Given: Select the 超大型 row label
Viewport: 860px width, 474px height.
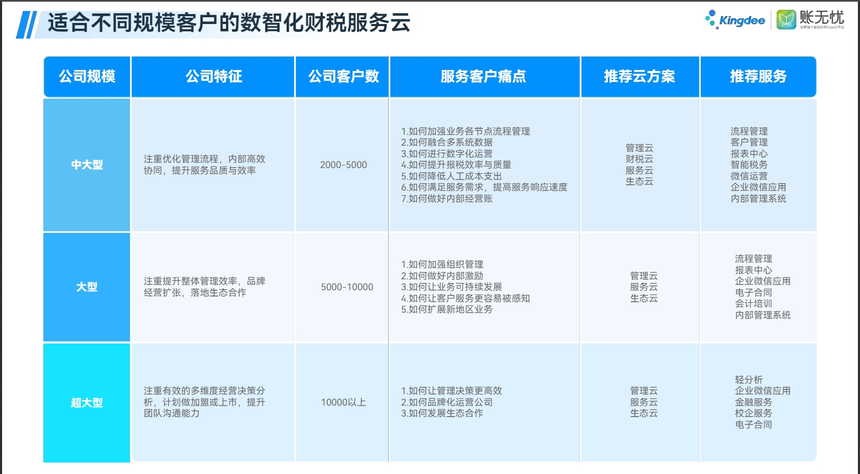Looking at the screenshot, I should (x=87, y=403).
